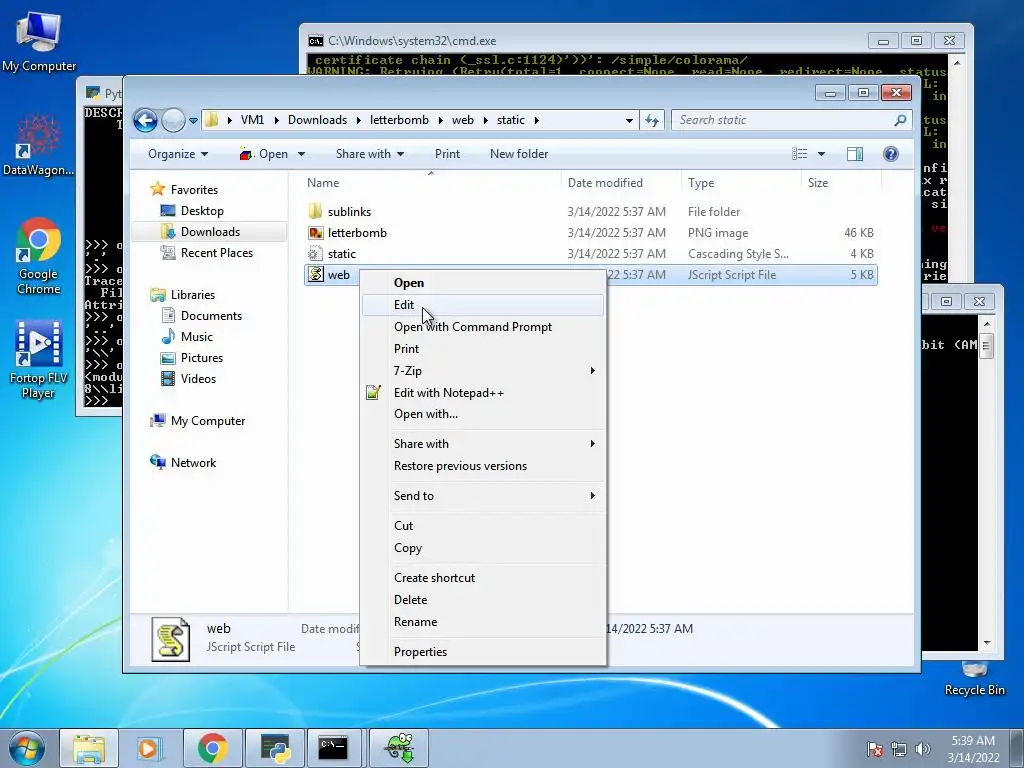Screen dimensions: 1024x768
Task: Open the frog download taskbar icon
Action: [399, 748]
